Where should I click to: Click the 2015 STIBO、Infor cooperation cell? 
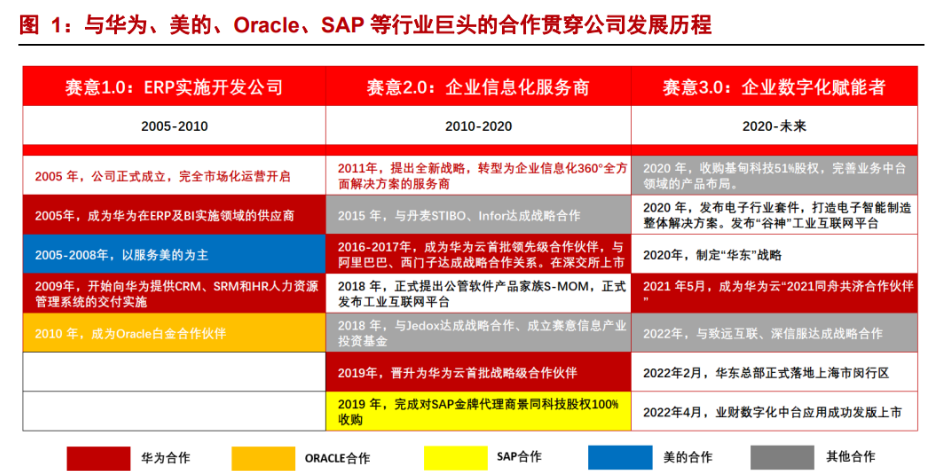click(478, 215)
